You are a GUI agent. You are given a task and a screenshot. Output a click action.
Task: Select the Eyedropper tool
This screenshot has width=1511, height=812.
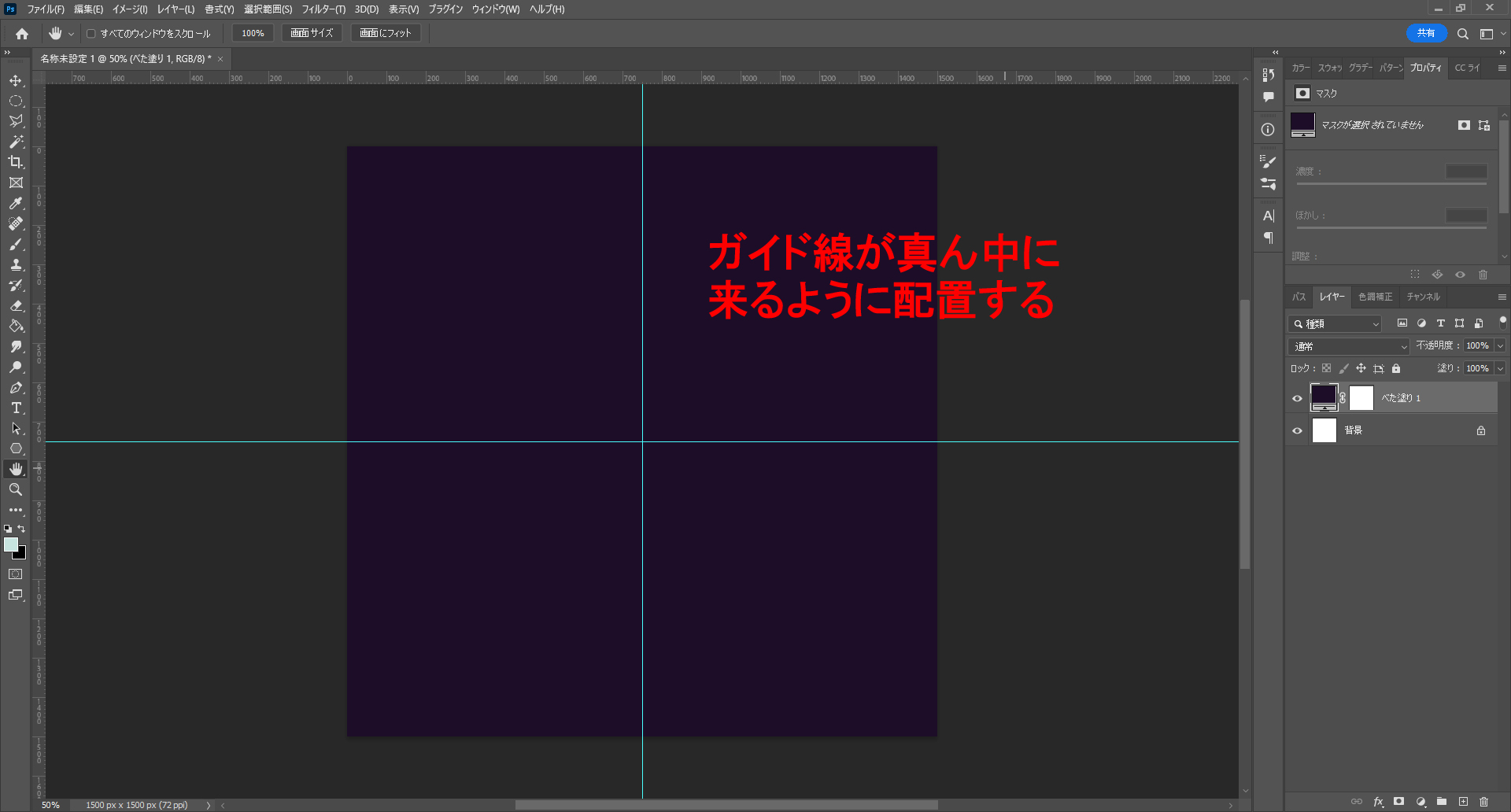click(x=16, y=204)
